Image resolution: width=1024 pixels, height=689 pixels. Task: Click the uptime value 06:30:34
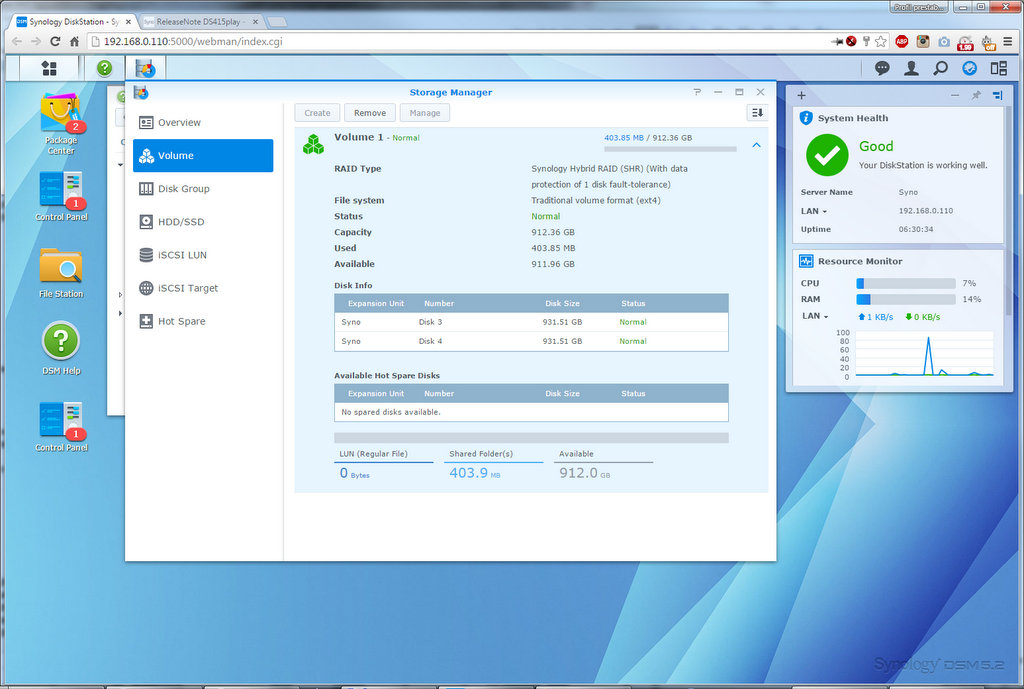pyautogui.click(x=916, y=229)
